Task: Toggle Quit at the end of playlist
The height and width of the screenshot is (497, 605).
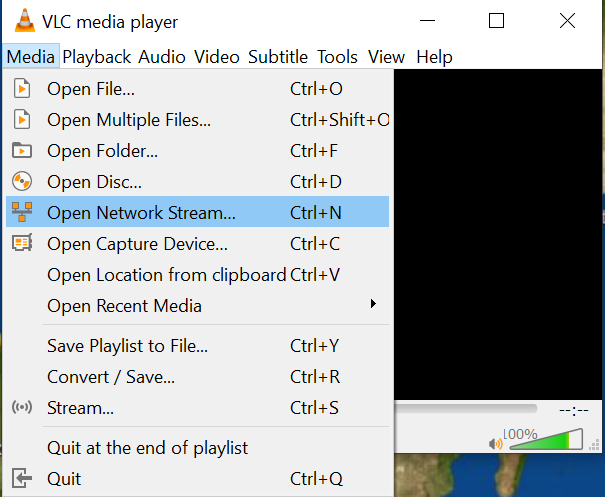Action: [x=147, y=448]
